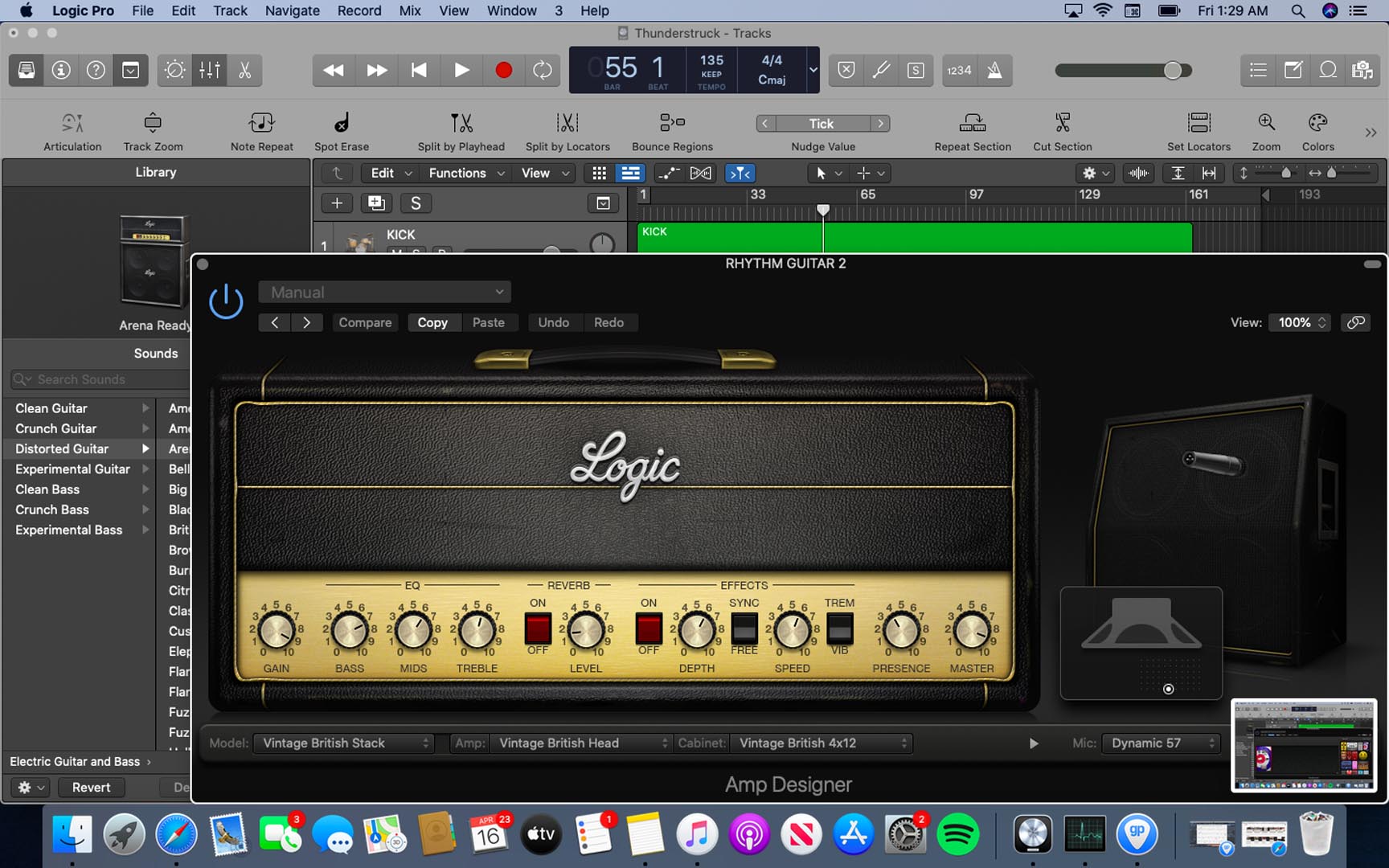
Task: Click the Spot Erase toolbar icon
Action: click(x=342, y=123)
